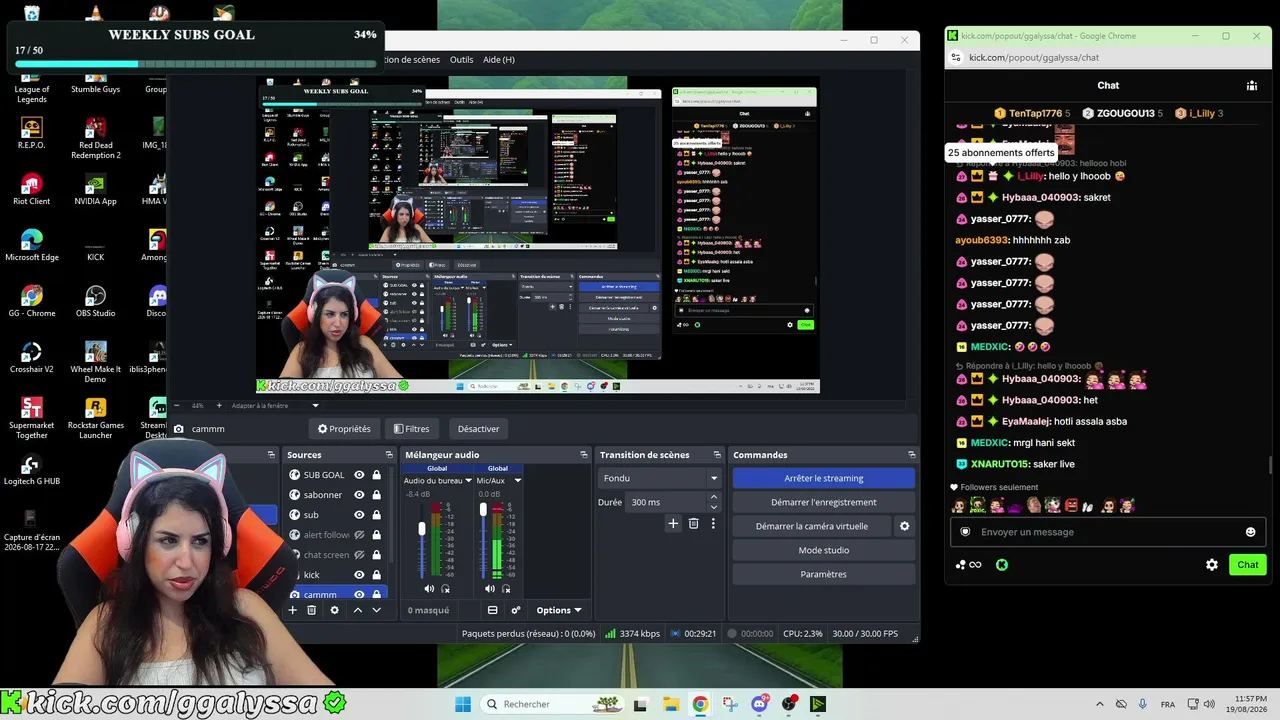Open Audio du bureau channel dropdown
Screen dimensions: 1280x720
click(x=468, y=481)
